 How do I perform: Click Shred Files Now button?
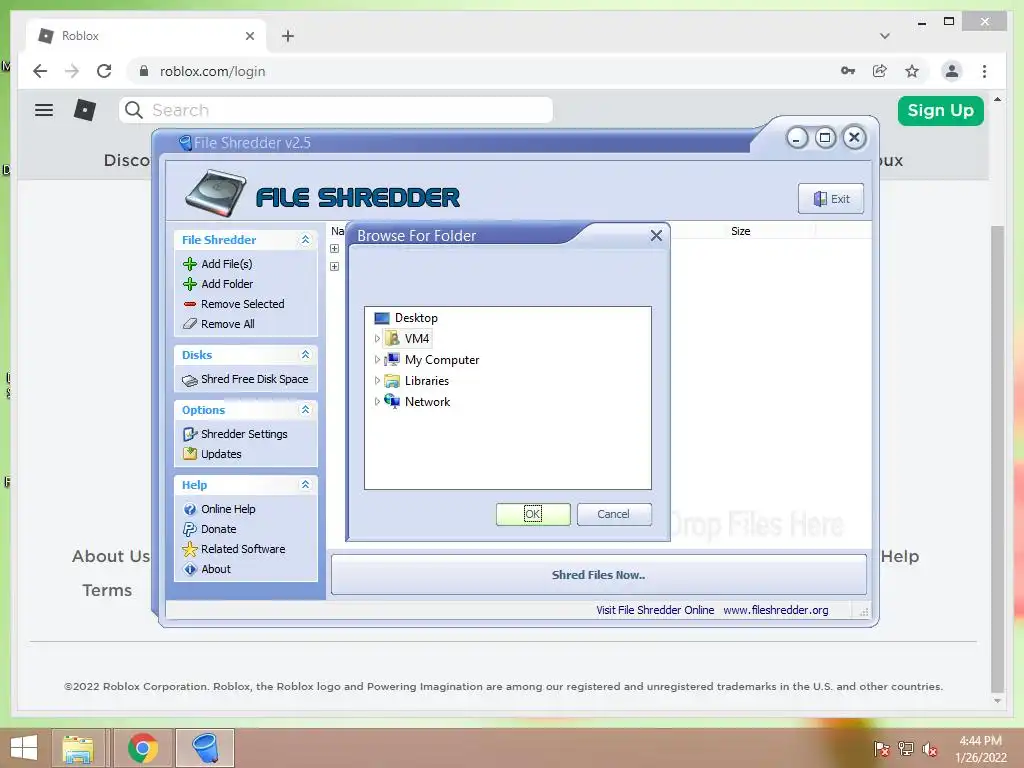598,575
